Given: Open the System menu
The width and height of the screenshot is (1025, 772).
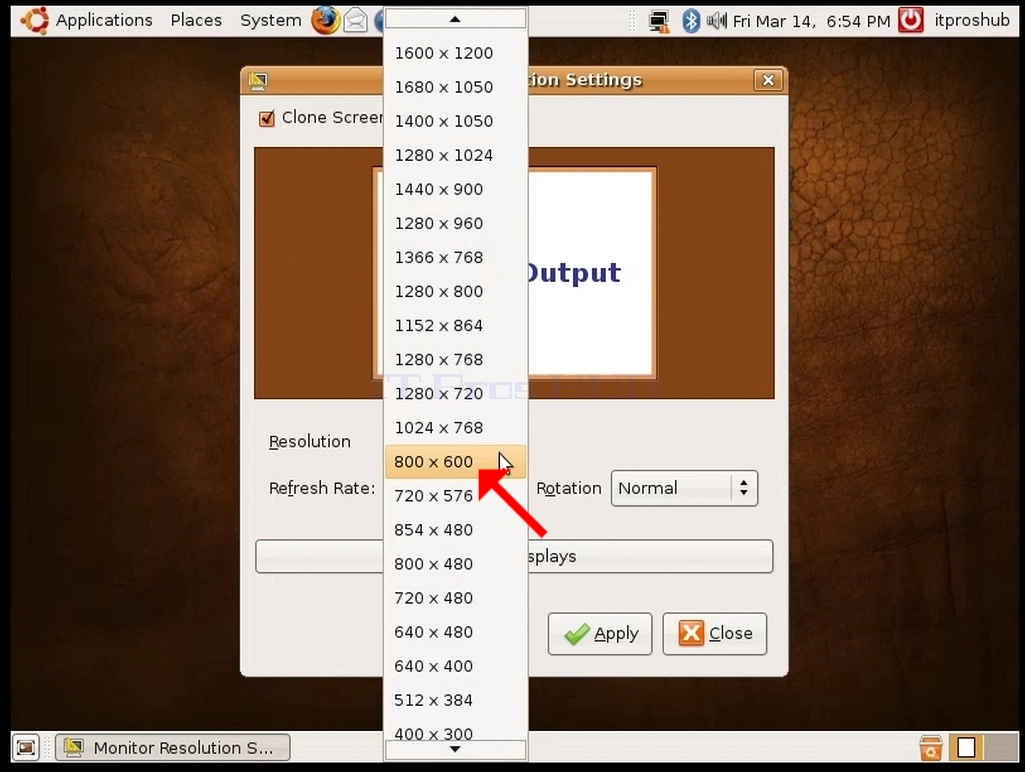Looking at the screenshot, I should click(x=271, y=20).
